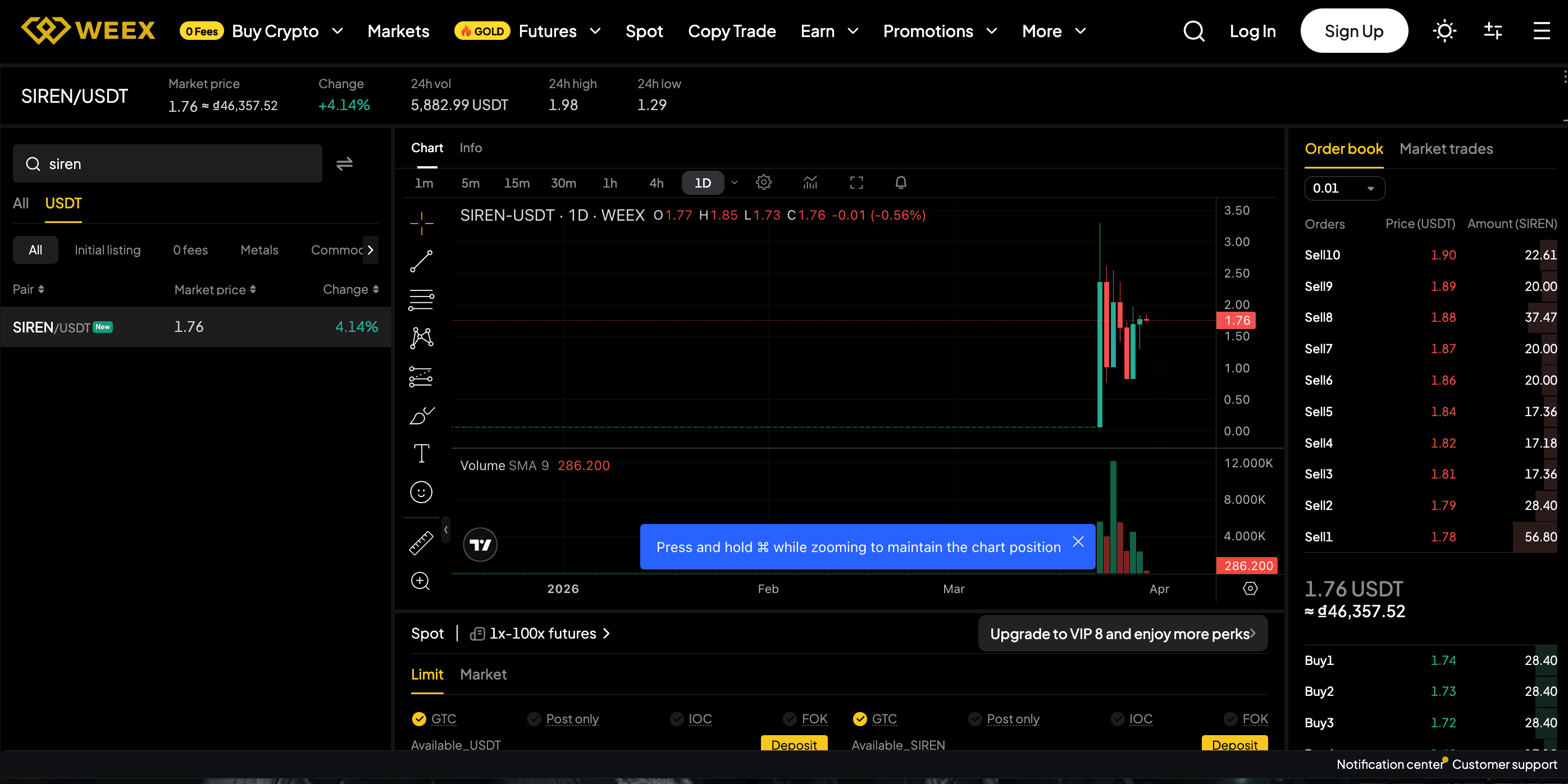The width and height of the screenshot is (1568, 784).
Task: Open more timeframes chevron after 1D
Action: (734, 183)
